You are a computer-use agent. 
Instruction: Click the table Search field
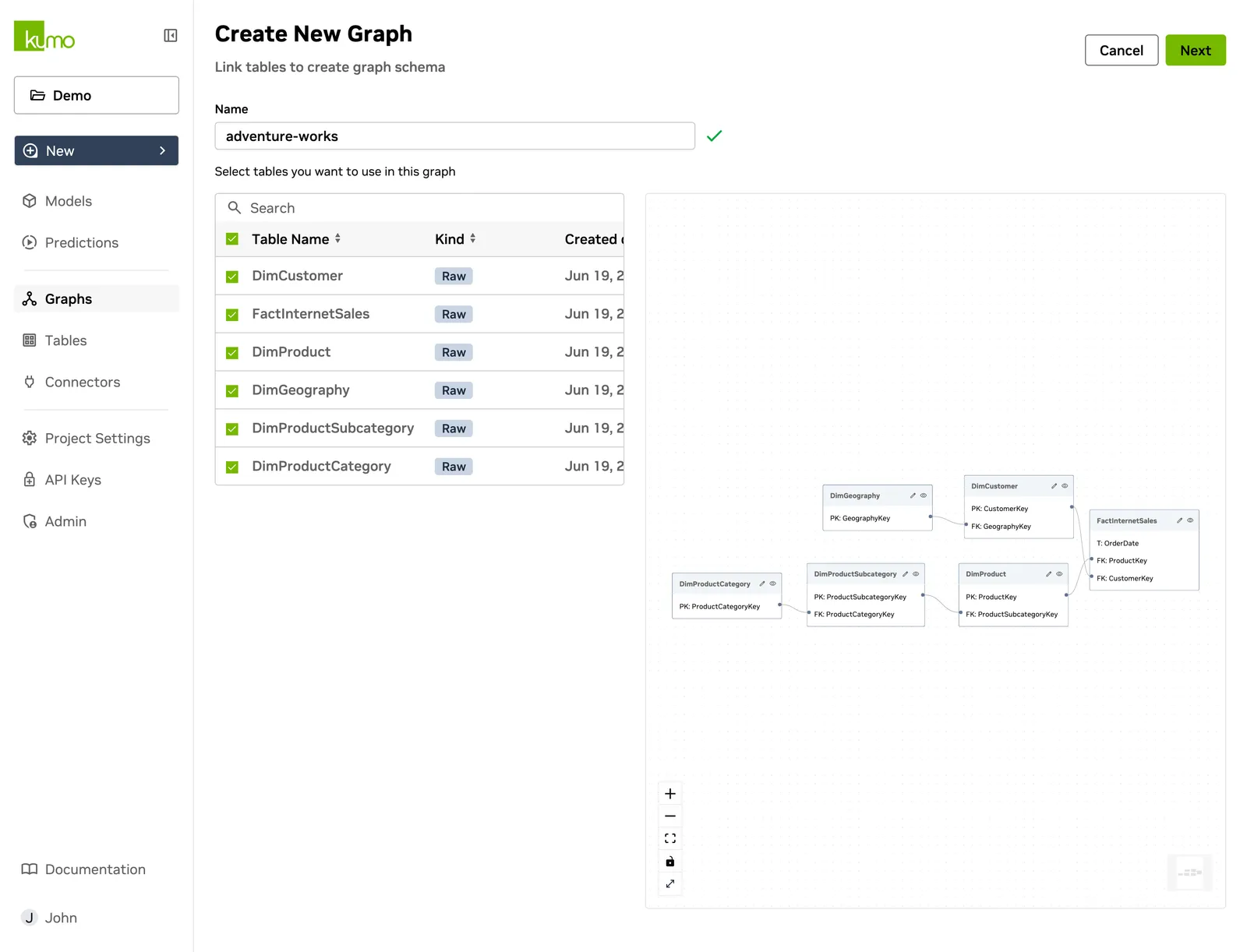pos(419,208)
